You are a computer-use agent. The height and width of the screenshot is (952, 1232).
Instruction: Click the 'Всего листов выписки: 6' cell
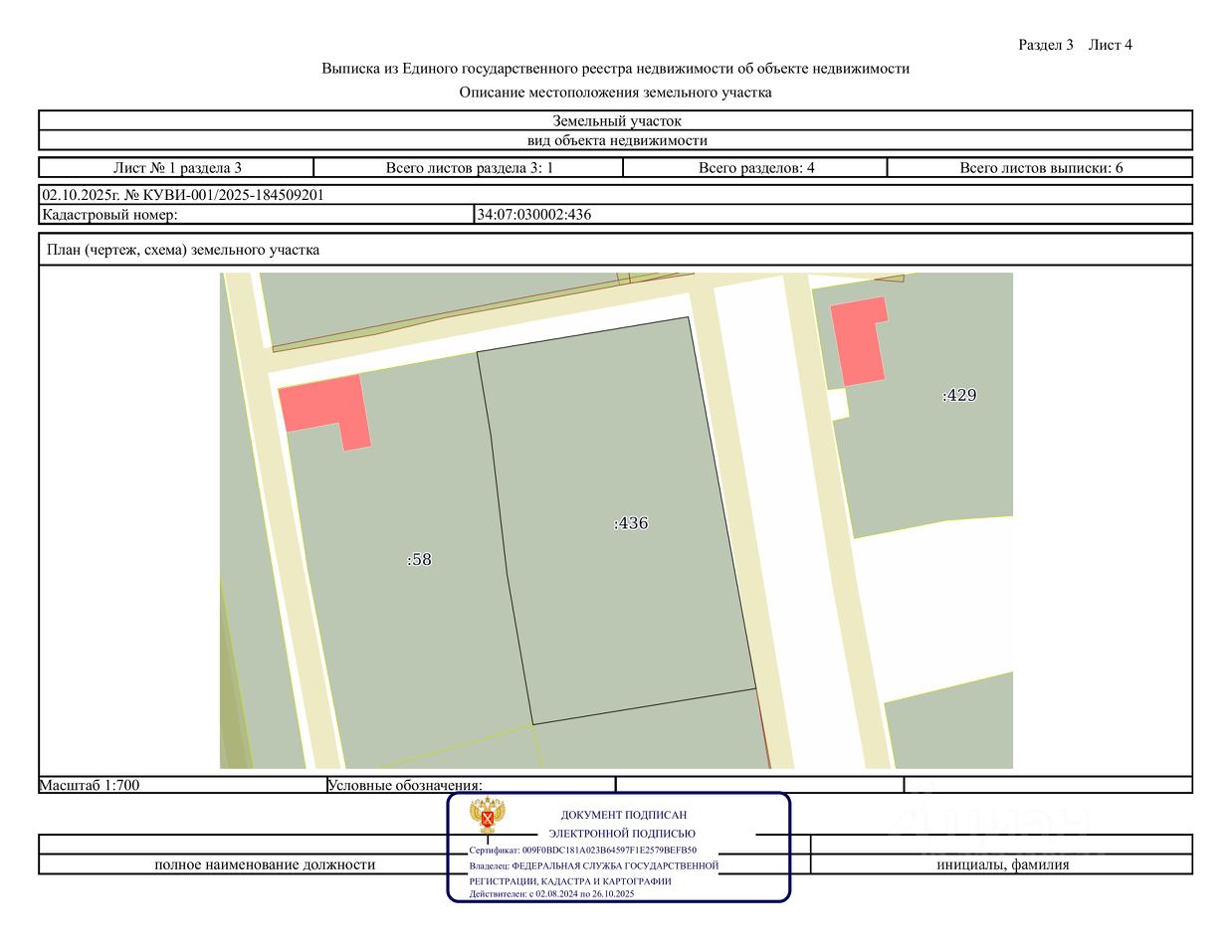1040,168
